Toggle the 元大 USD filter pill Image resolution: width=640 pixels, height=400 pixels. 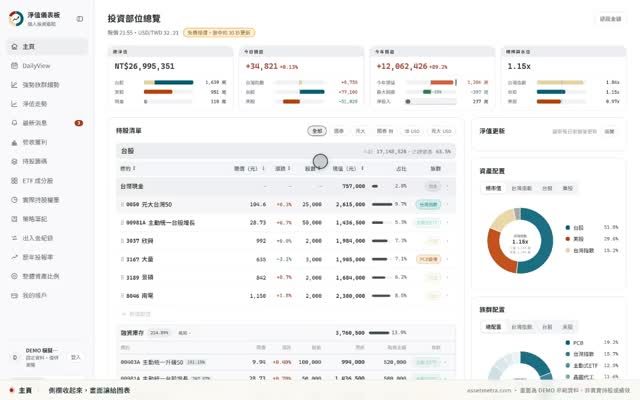(x=441, y=131)
